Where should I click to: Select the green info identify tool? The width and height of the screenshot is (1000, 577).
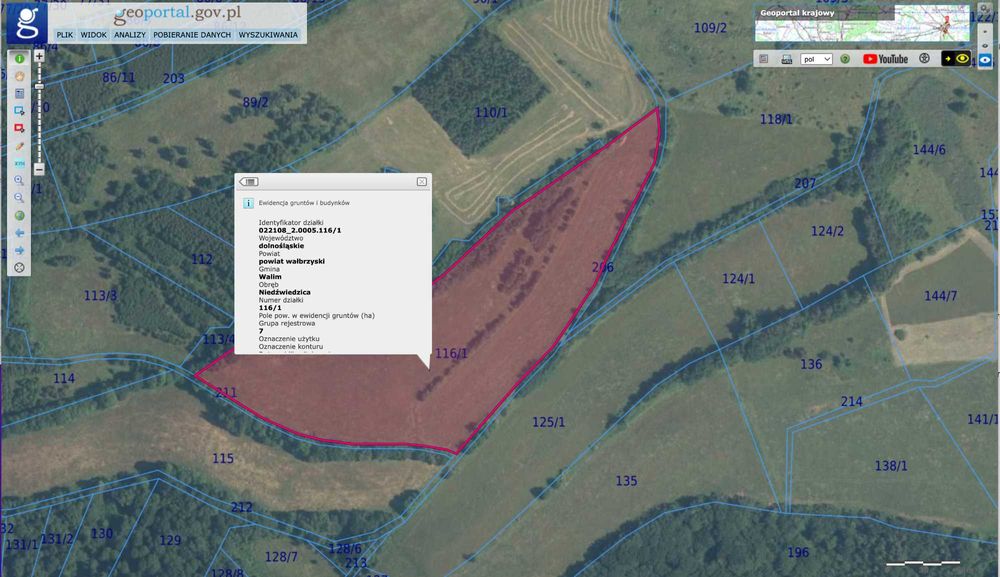pyautogui.click(x=19, y=59)
